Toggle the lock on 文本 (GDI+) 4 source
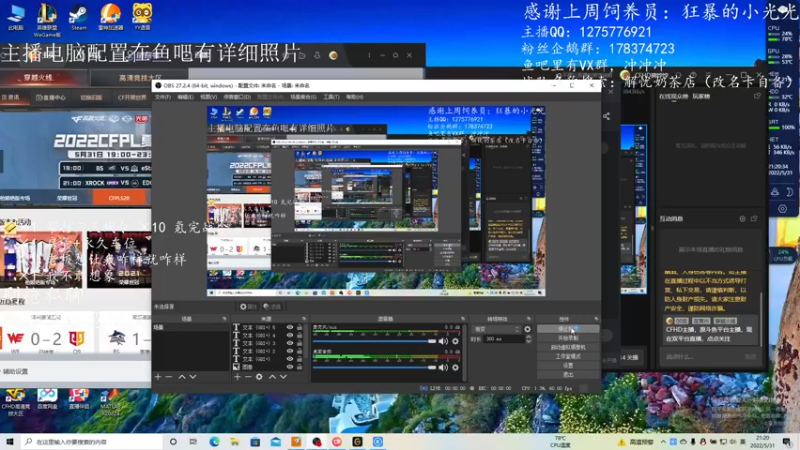Image resolution: width=800 pixels, height=450 pixels. [299, 335]
